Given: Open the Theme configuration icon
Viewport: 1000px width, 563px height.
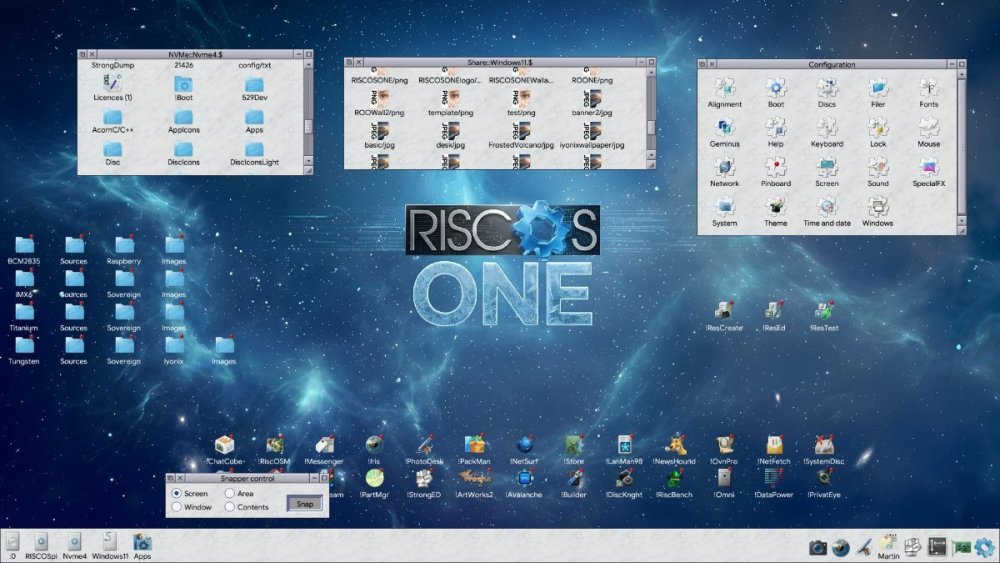Looking at the screenshot, I should coord(776,212).
